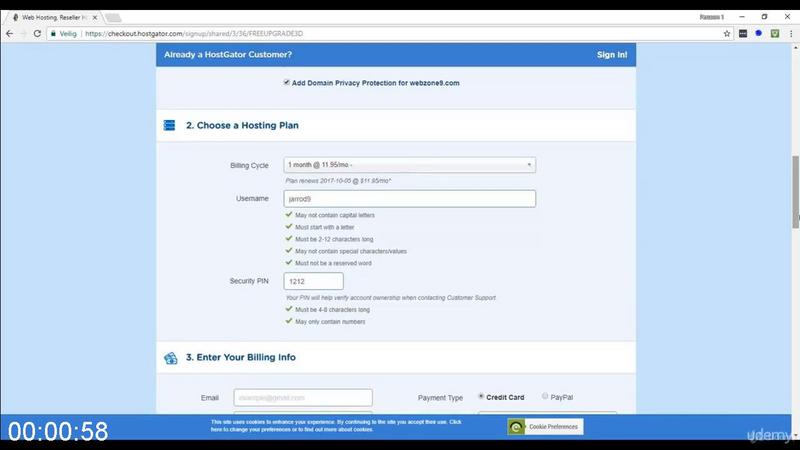Click the green extension icon in toolbar

[x=774, y=34]
